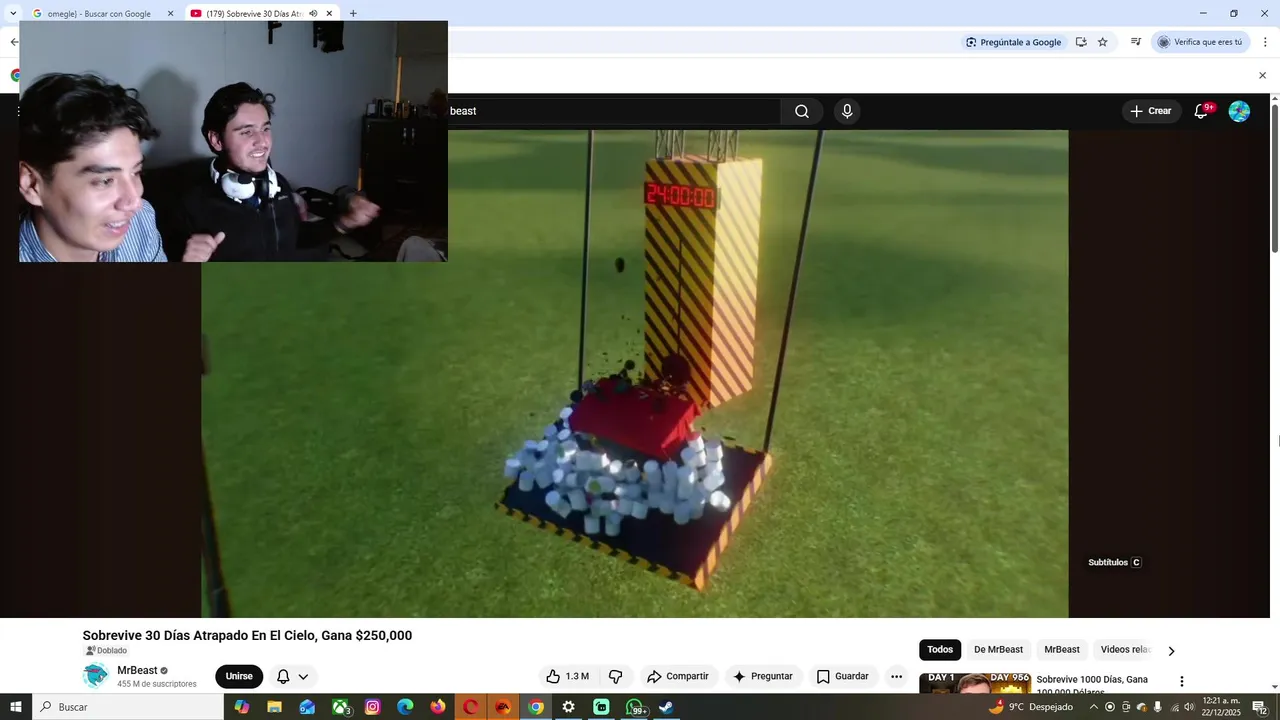Screen dimensions: 1280x720
Task: Click Verifica que eres tú profile button
Action: [1200, 42]
